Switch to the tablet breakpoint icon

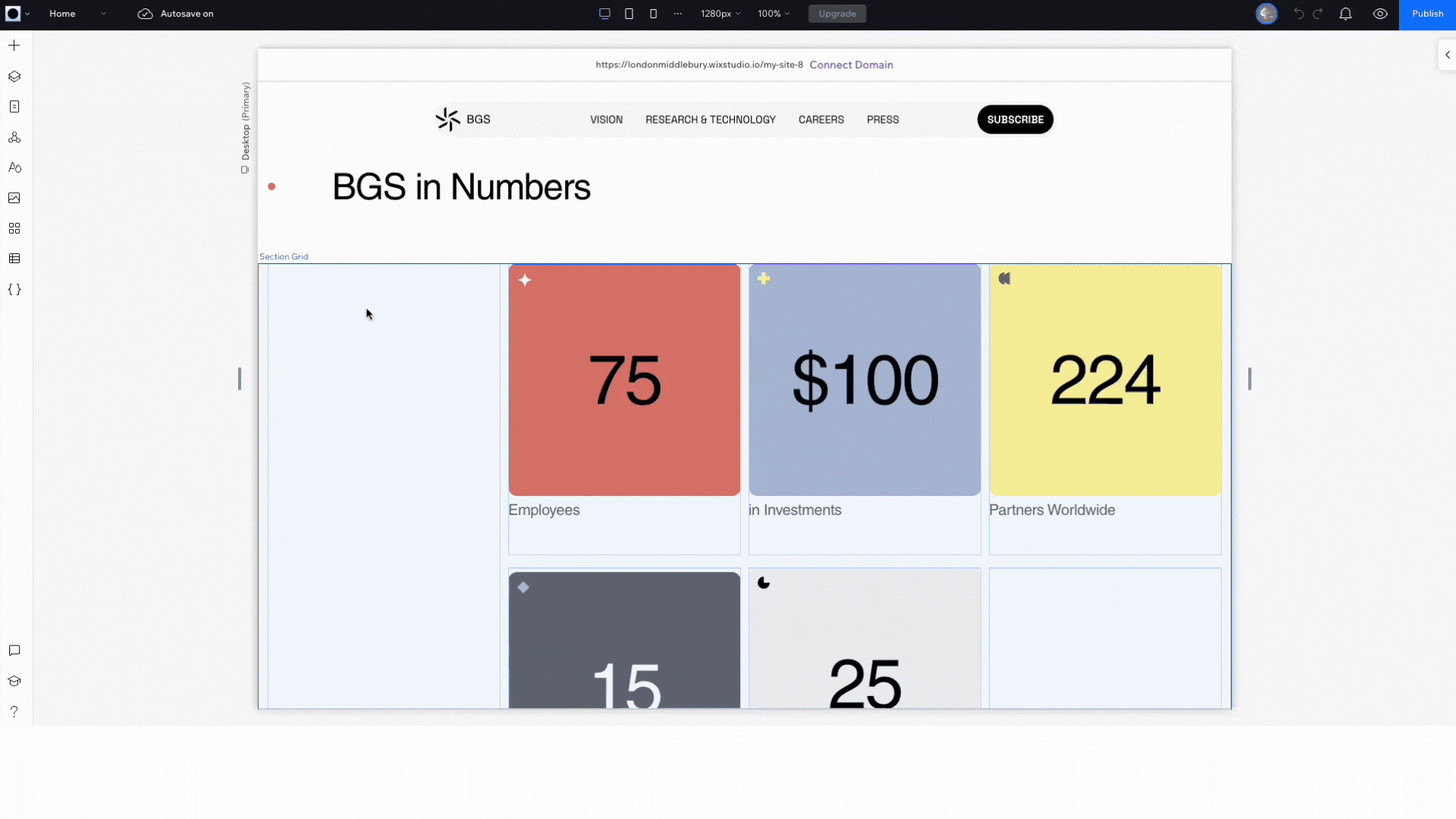629,14
